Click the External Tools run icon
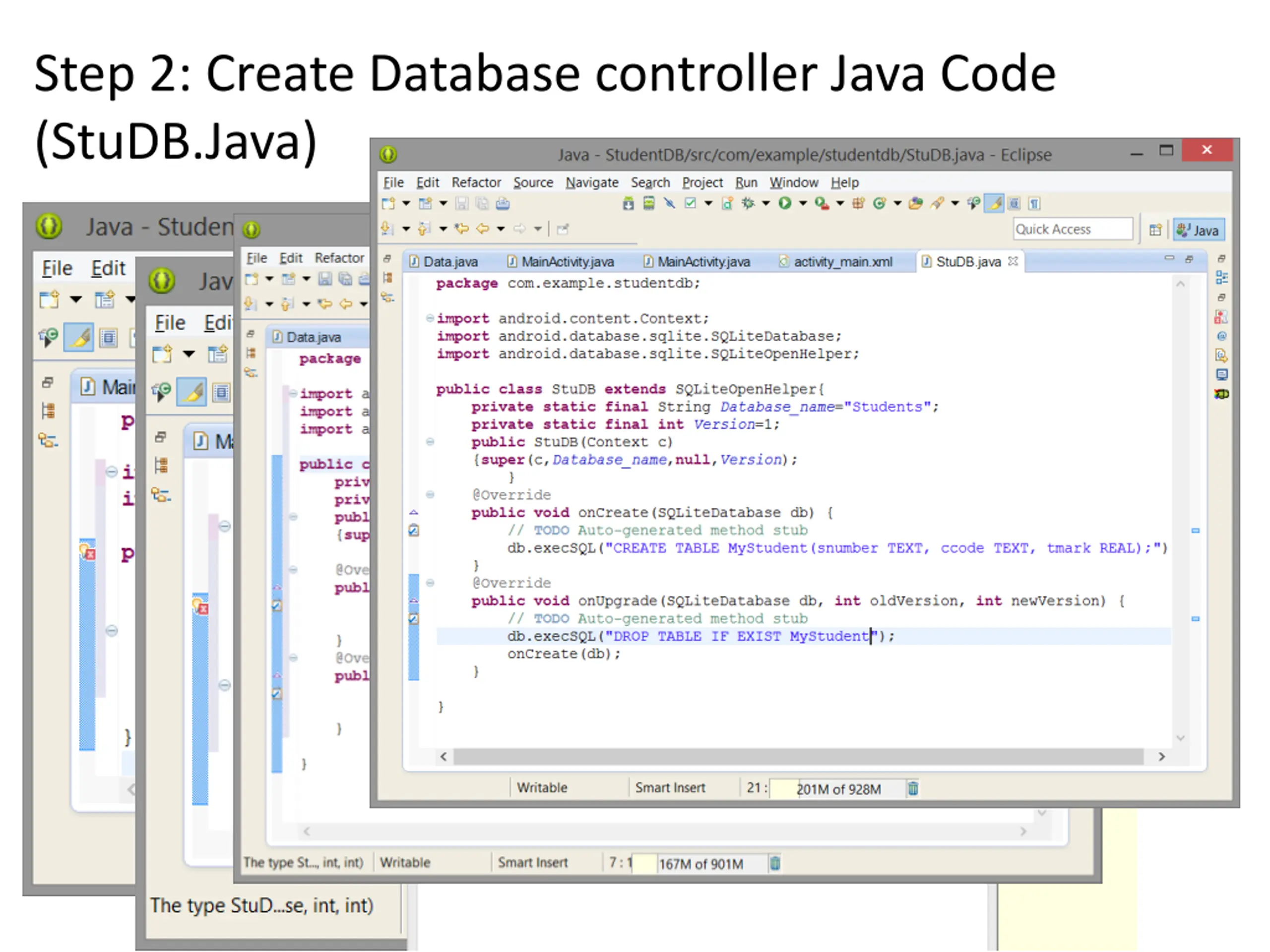1270x952 pixels. coord(822,203)
